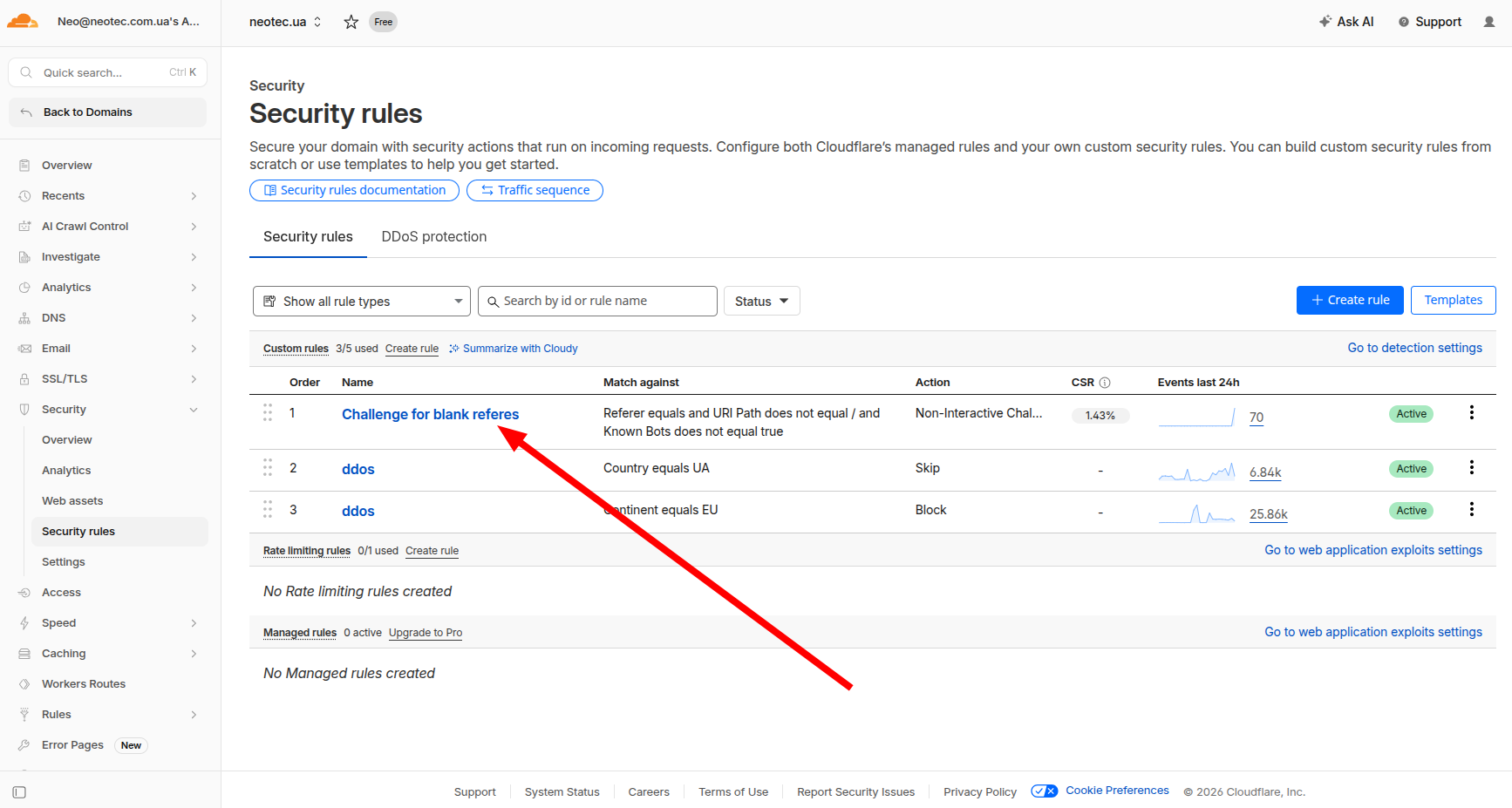Open Security Analytics submenu item
1512x808 pixels.
(66, 471)
